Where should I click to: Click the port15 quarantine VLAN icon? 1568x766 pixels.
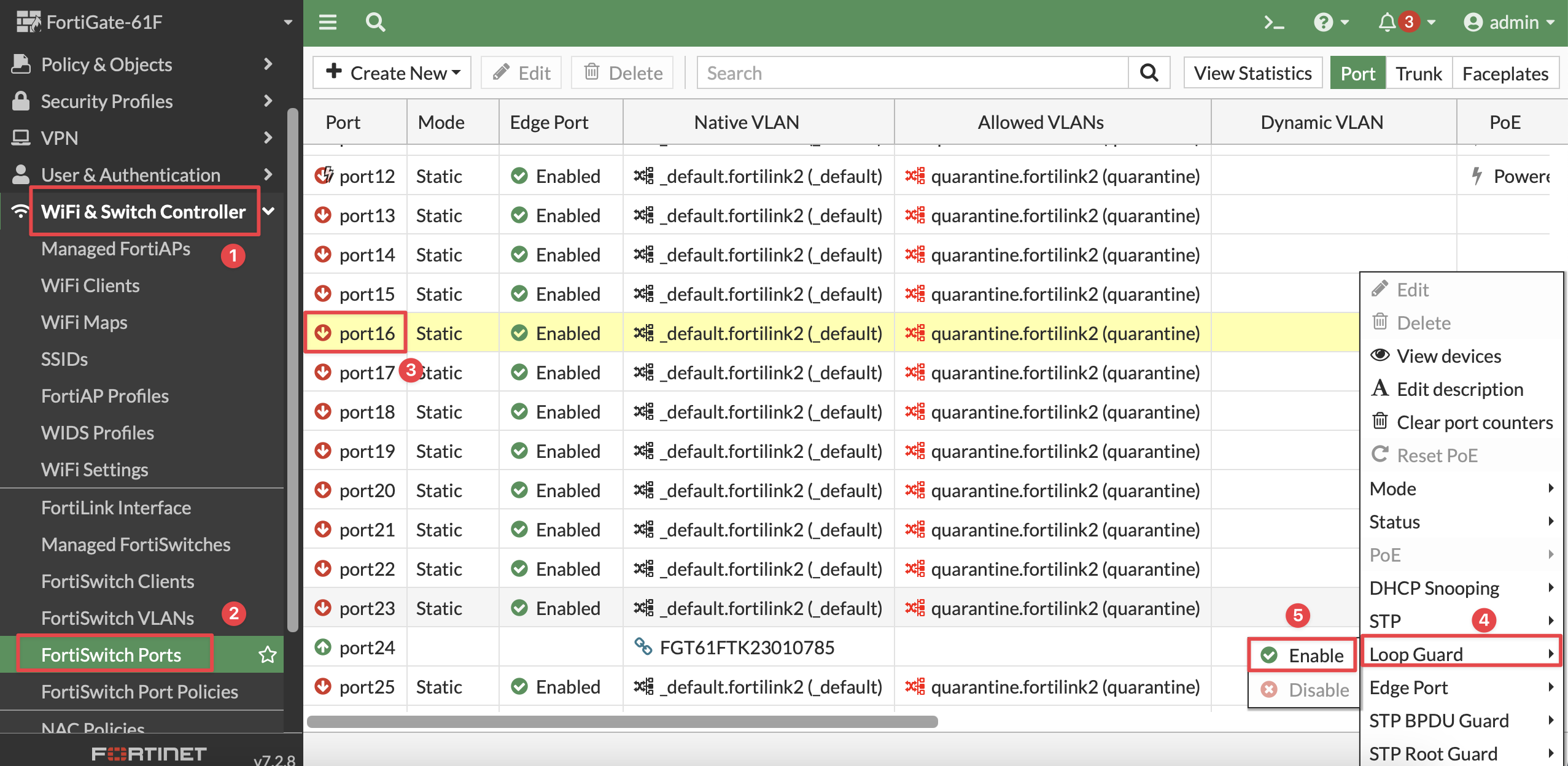(915, 293)
